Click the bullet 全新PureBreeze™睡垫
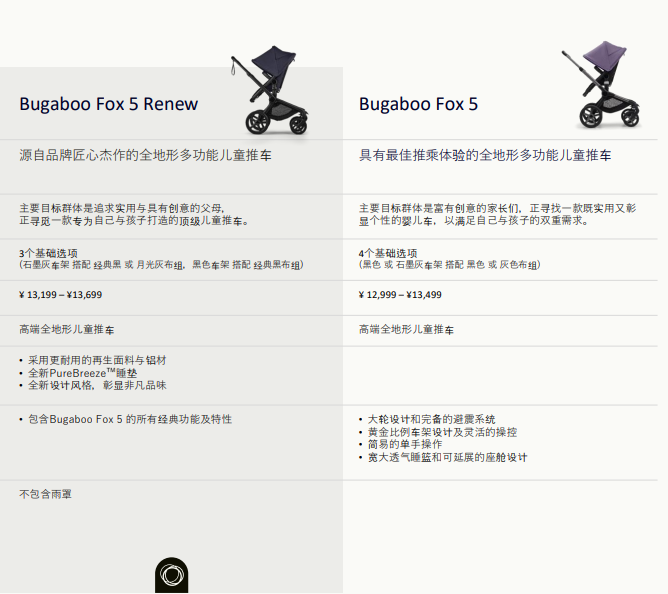 click(83, 373)
